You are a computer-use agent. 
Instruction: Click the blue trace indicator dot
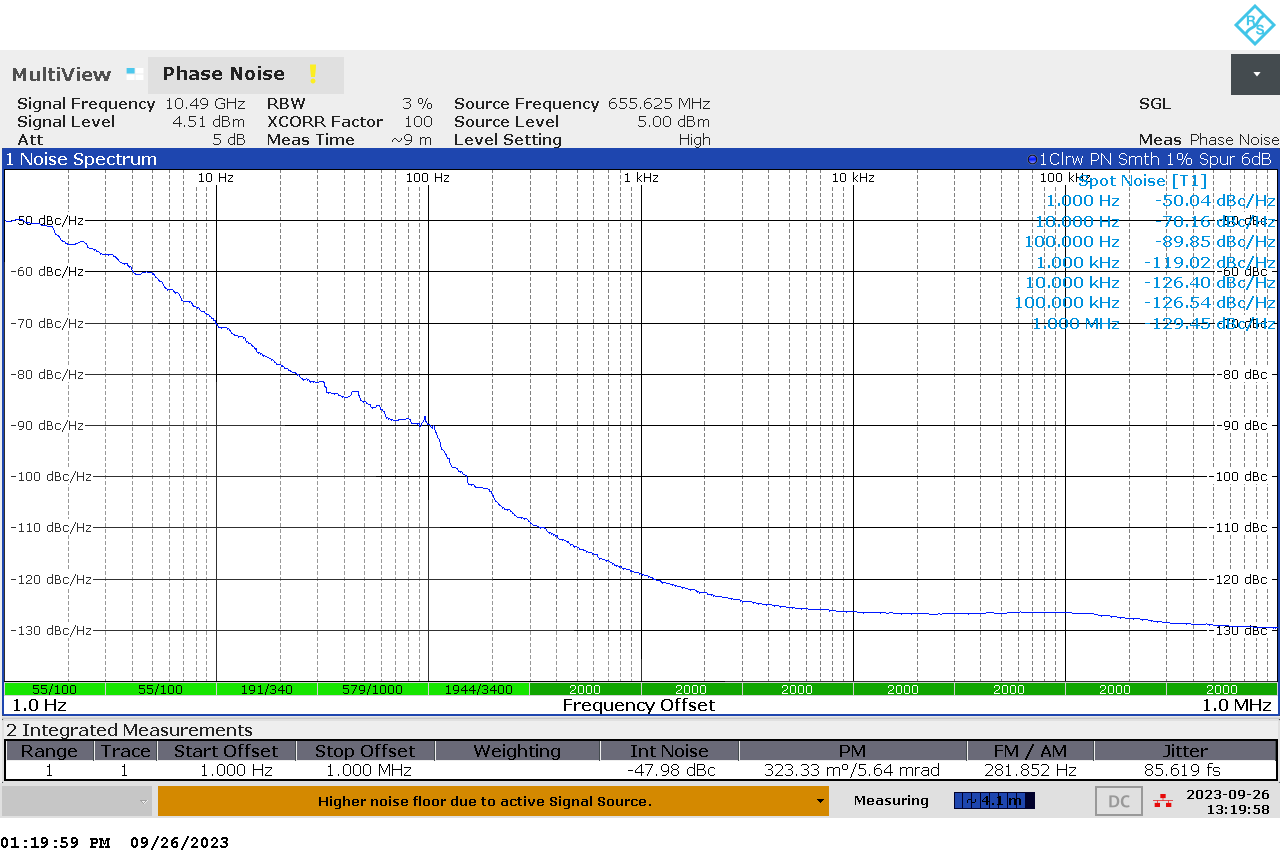click(x=1032, y=160)
